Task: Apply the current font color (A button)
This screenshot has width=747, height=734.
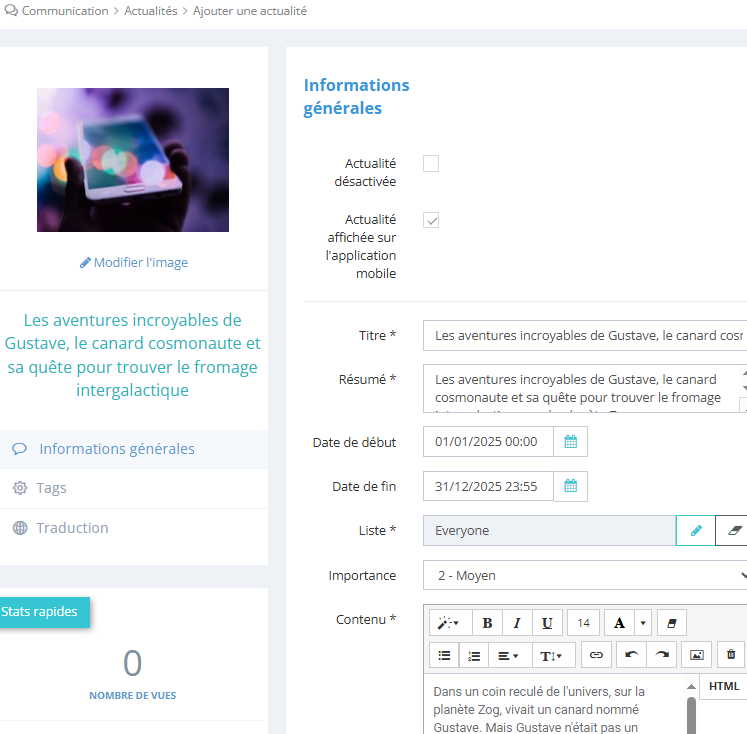Action: [x=619, y=623]
